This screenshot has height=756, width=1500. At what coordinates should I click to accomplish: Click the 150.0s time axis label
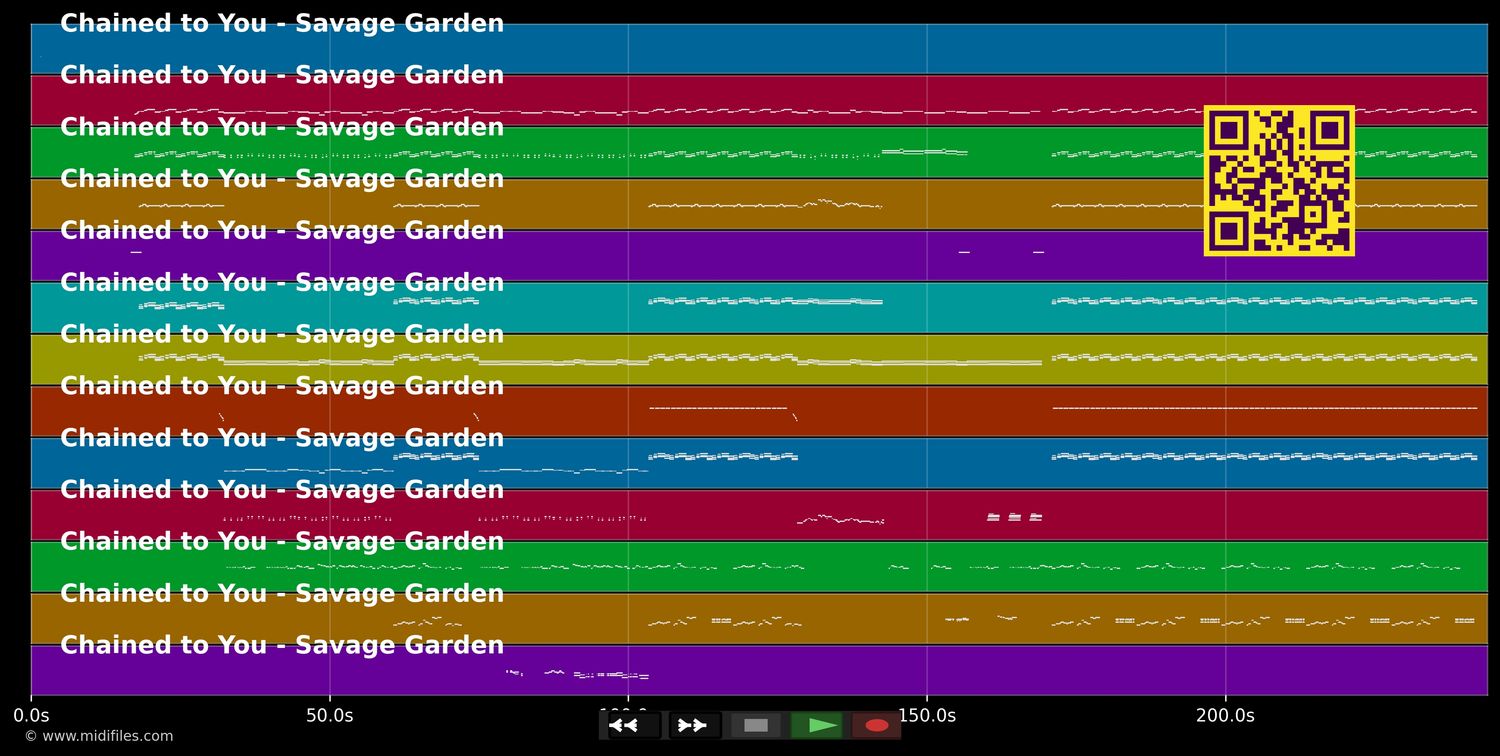point(927,716)
